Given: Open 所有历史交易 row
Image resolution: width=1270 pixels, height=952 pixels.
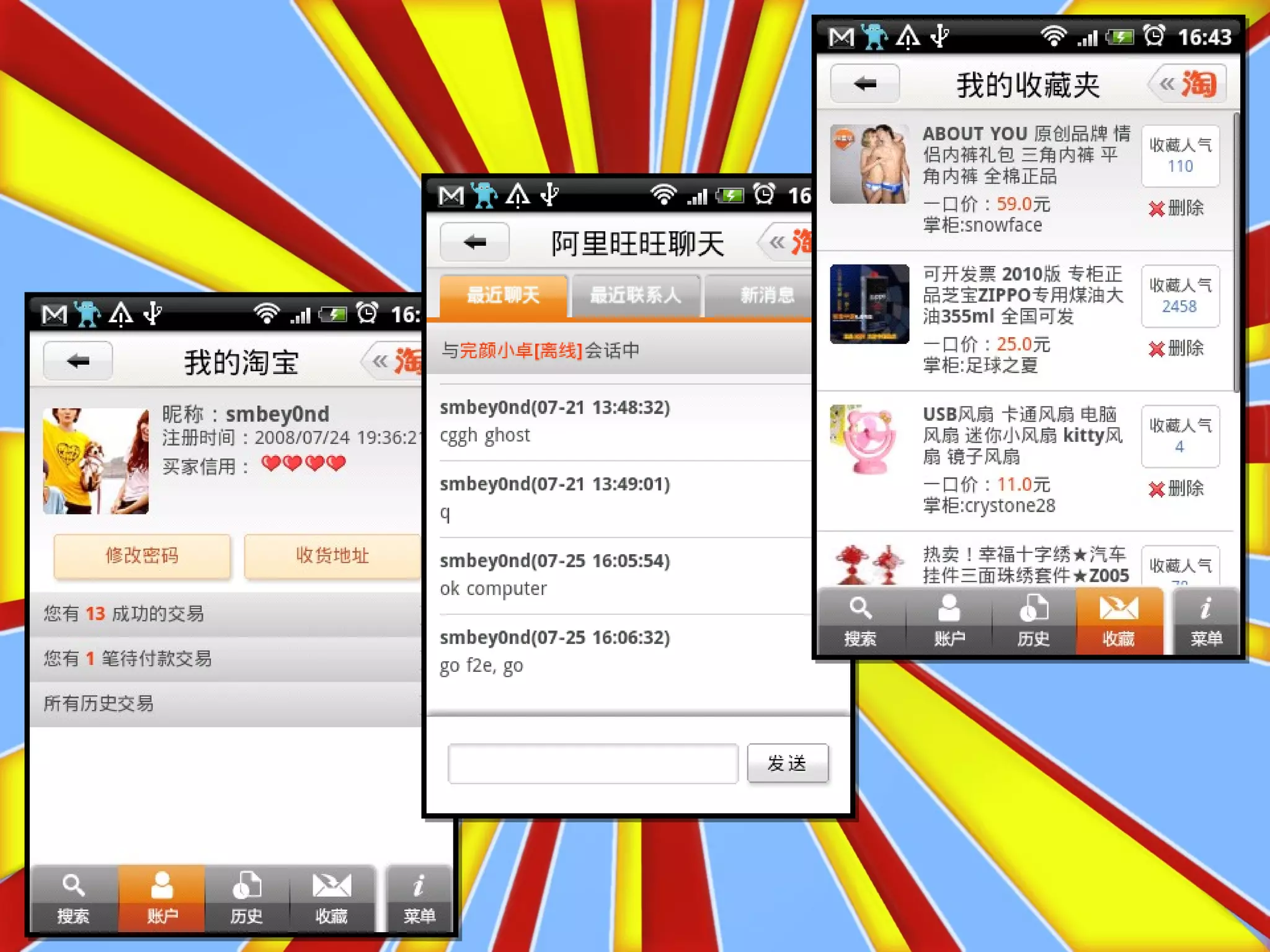Looking at the screenshot, I should [226, 704].
